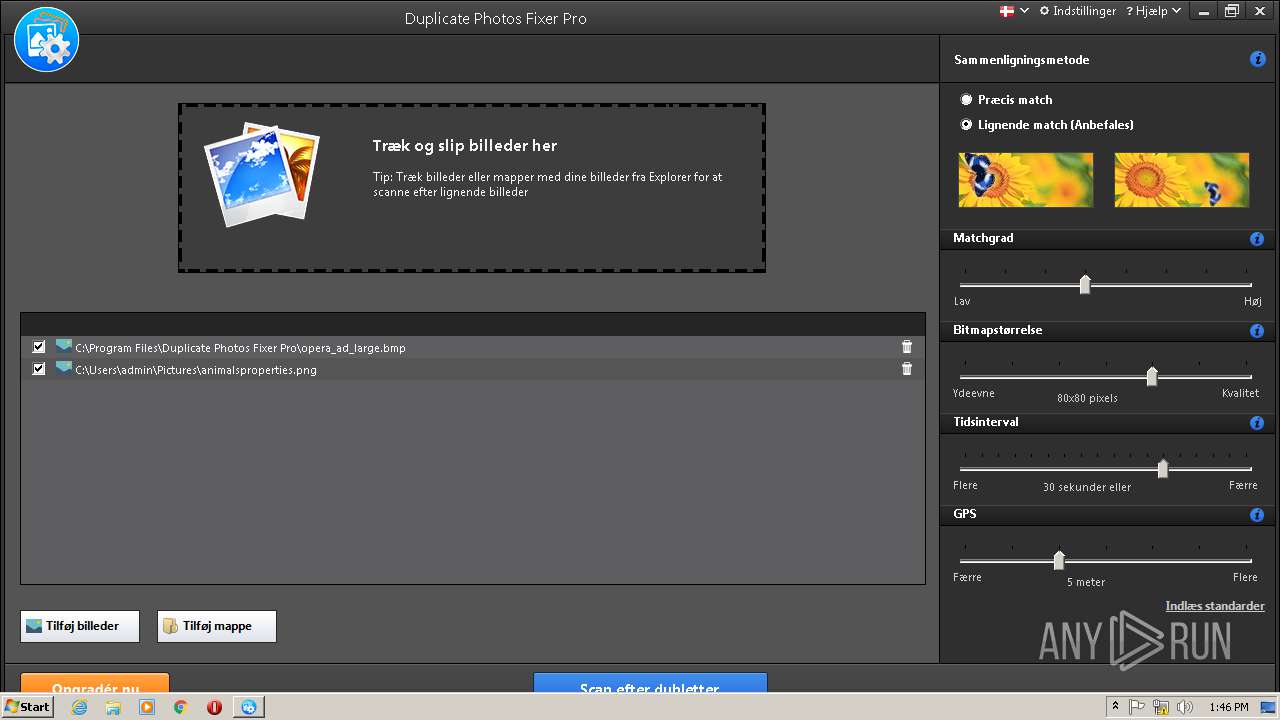Click the Opgradér nu button
Screen dimensions: 1280x720
click(95, 684)
